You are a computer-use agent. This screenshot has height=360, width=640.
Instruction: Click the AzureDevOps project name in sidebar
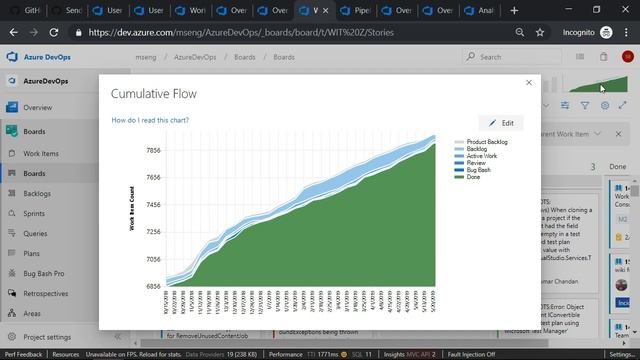tap(46, 81)
